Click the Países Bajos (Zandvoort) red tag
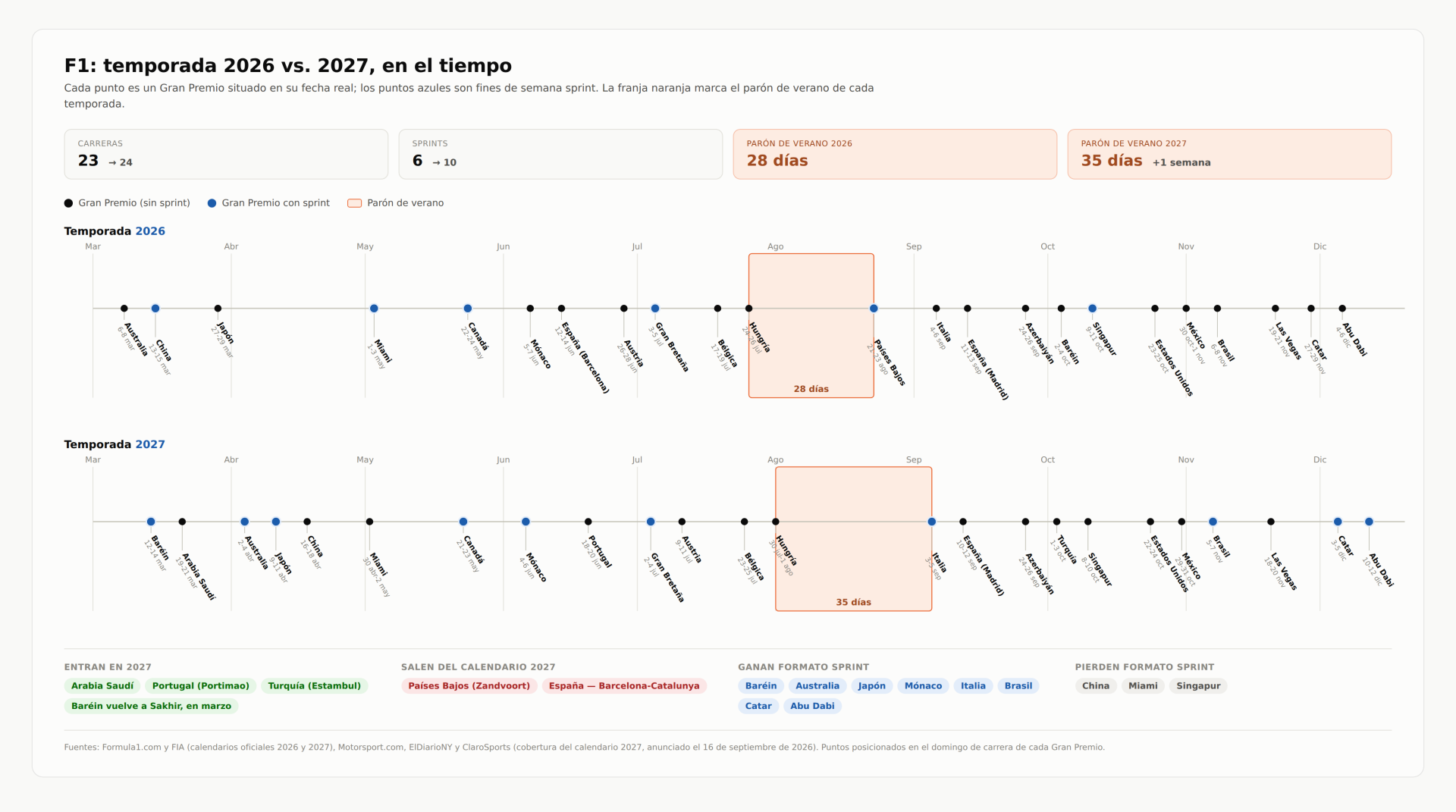 [x=469, y=686]
